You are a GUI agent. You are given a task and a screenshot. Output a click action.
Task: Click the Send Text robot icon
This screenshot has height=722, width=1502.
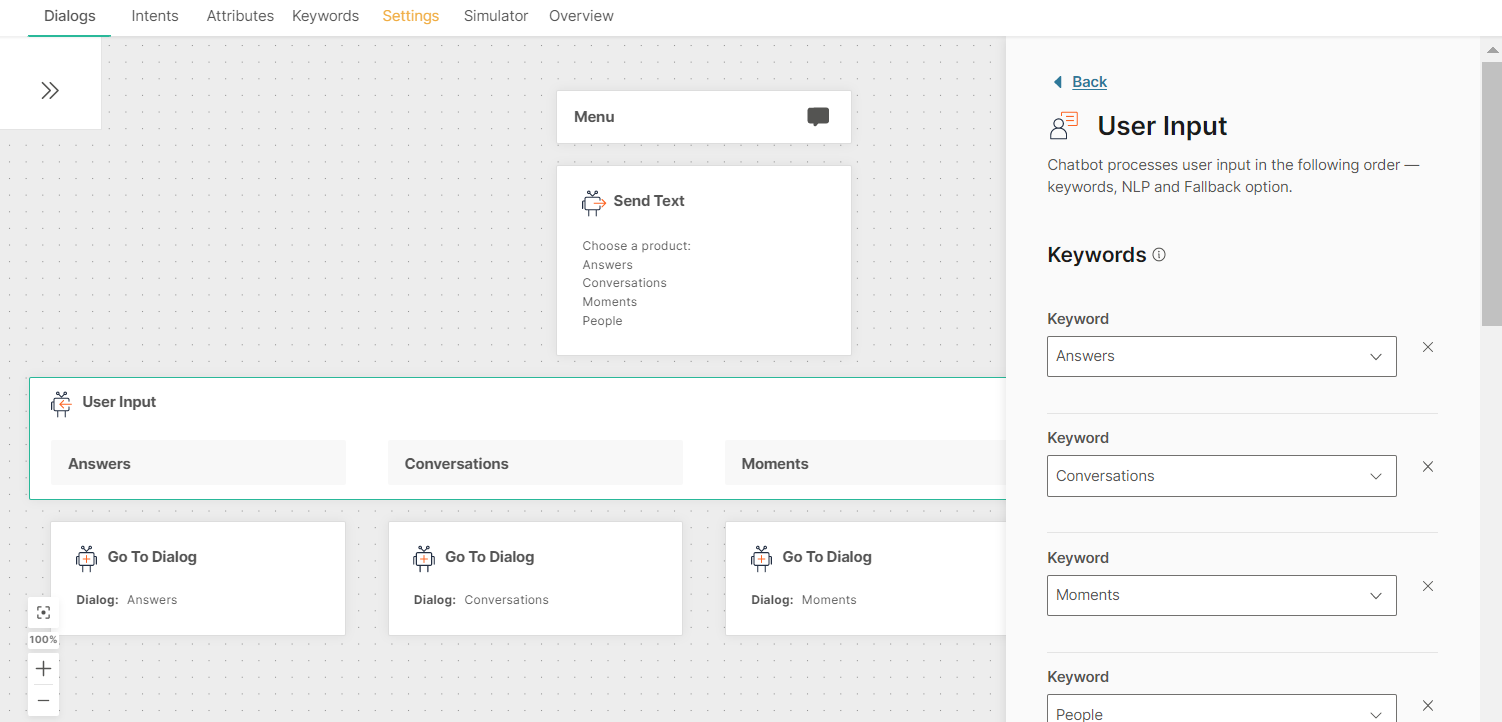pyautogui.click(x=593, y=202)
